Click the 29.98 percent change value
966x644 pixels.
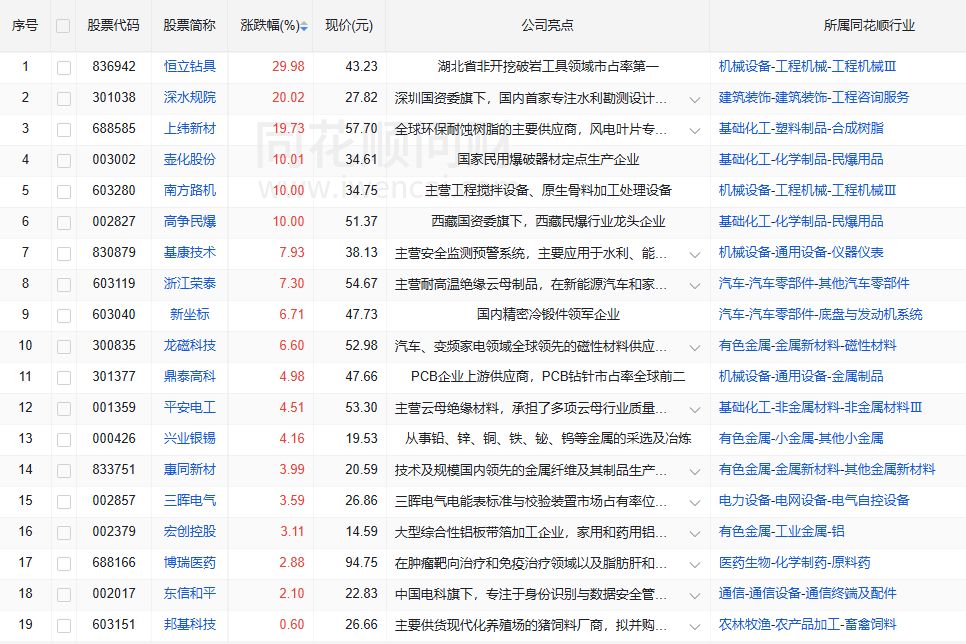pos(288,67)
